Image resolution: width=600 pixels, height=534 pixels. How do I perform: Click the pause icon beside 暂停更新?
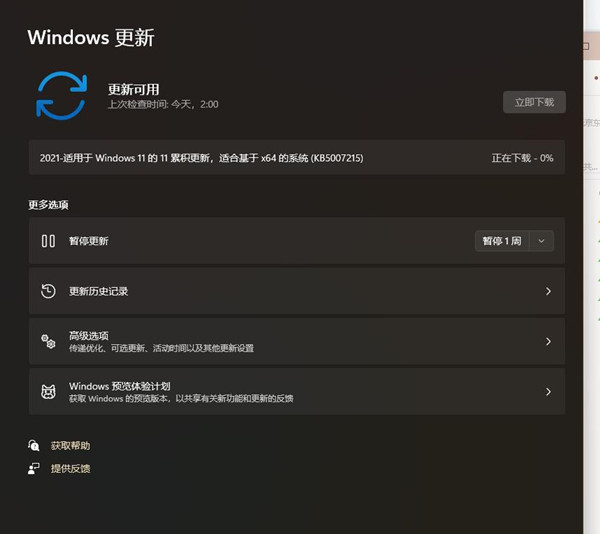48,241
